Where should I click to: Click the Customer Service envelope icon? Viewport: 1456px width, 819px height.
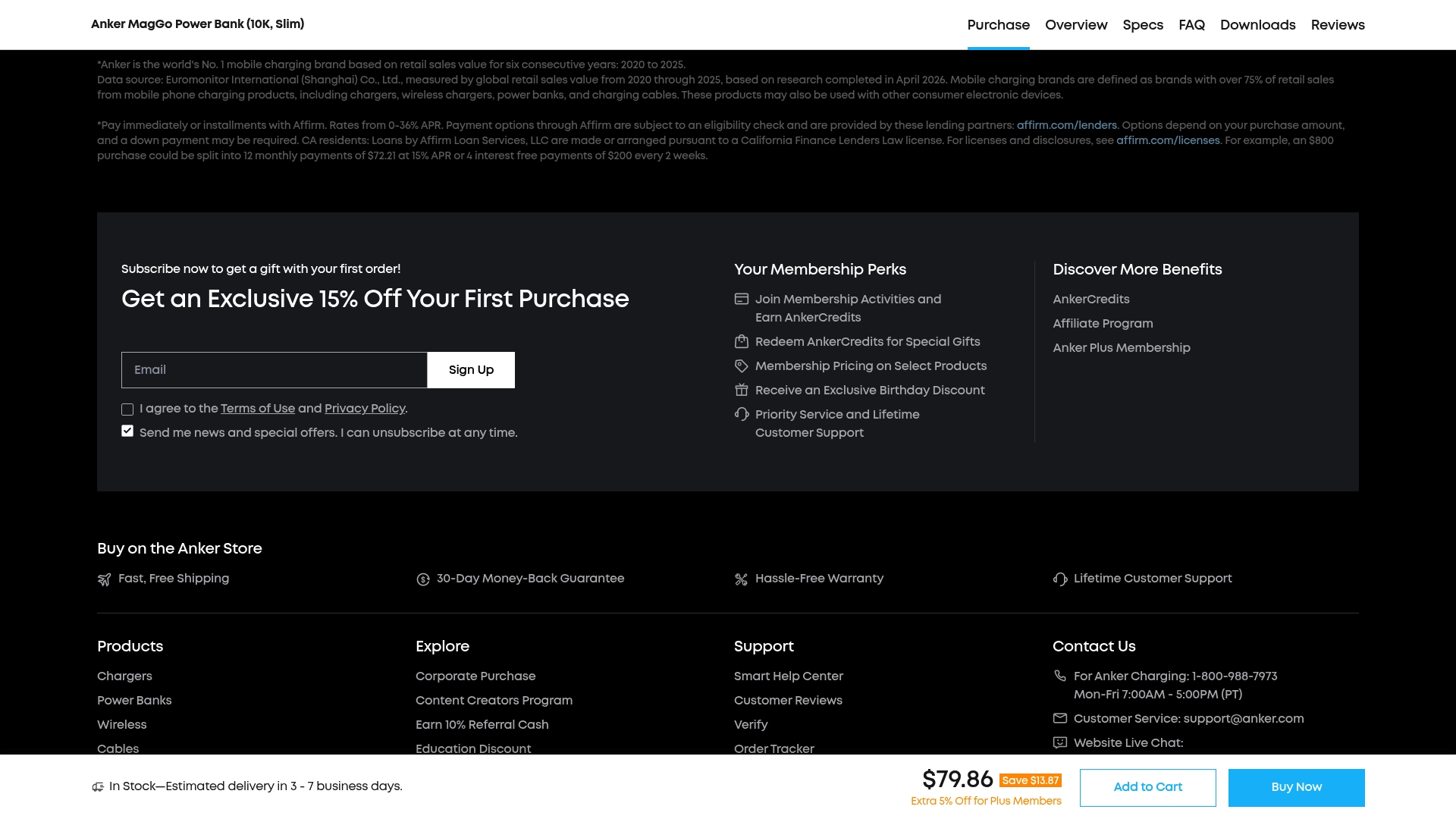pos(1060,718)
